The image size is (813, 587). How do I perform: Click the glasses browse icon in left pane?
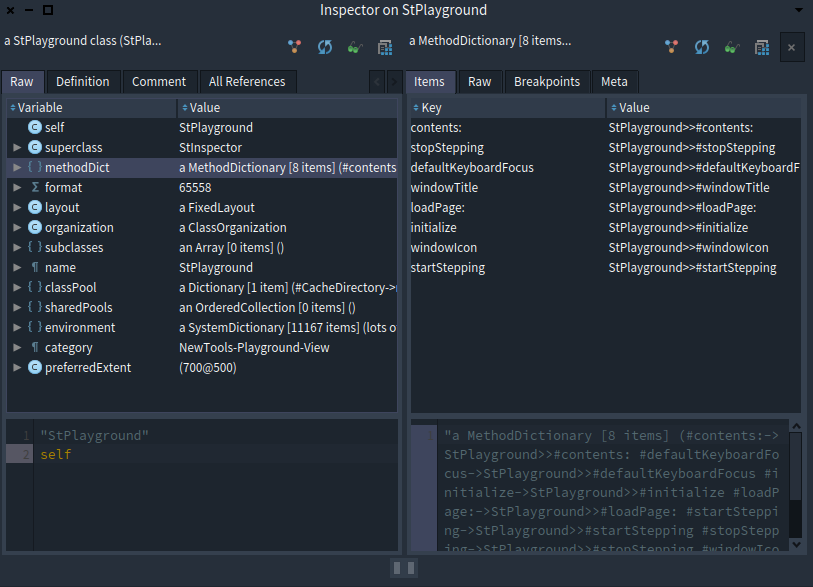[355, 48]
